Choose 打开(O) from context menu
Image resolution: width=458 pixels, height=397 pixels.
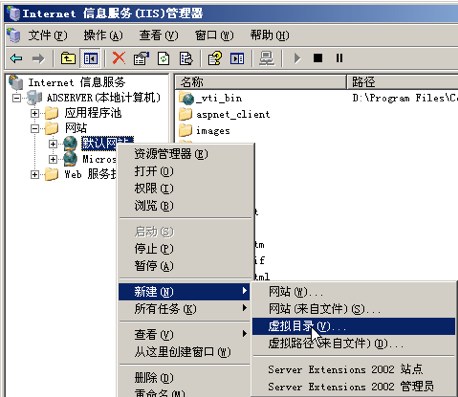point(185,171)
